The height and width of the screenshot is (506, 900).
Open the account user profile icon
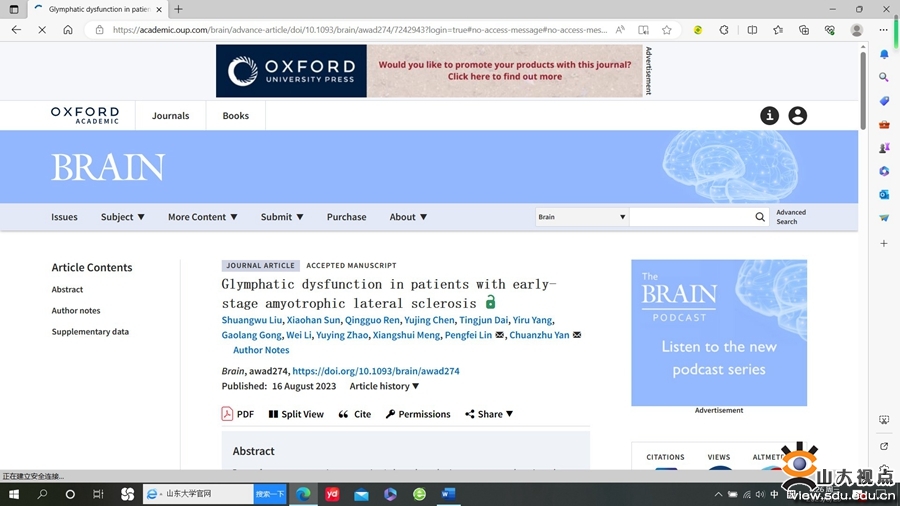797,116
